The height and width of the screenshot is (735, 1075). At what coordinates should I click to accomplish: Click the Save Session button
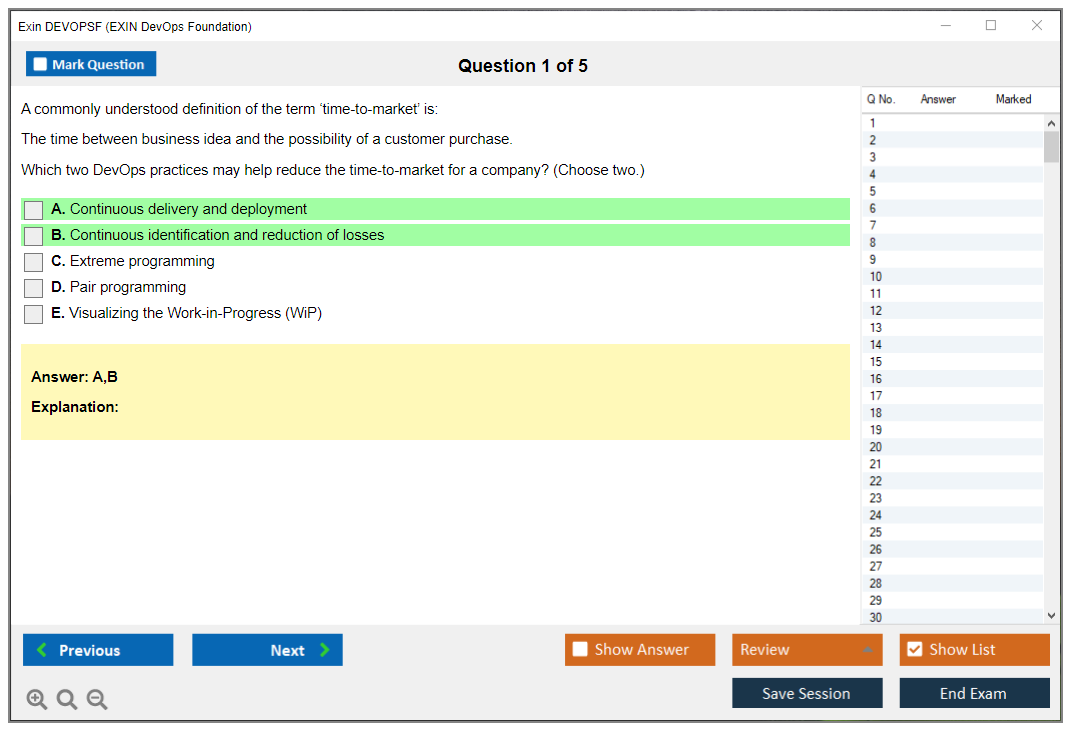[x=807, y=693]
